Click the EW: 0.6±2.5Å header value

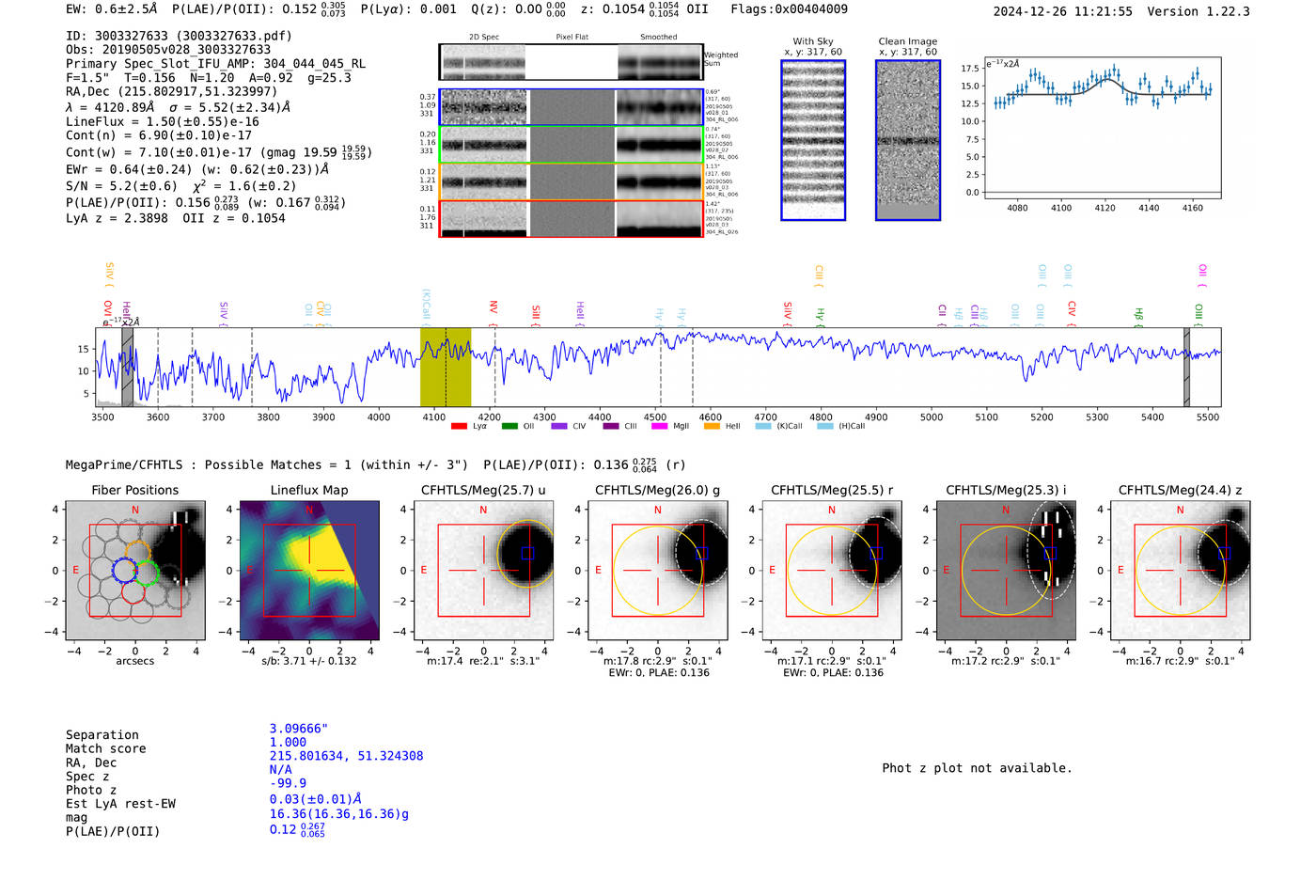point(112,8)
